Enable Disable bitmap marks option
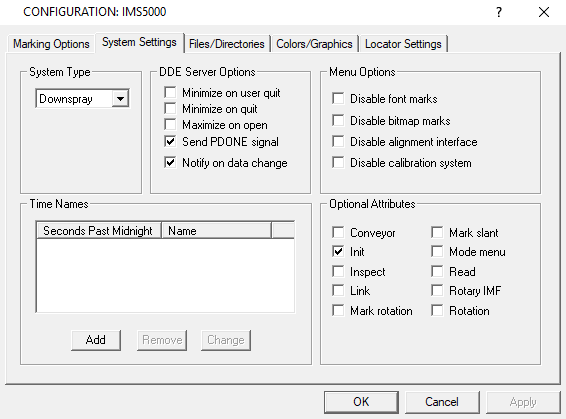Viewport: 566px width, 419px height. tap(338, 121)
